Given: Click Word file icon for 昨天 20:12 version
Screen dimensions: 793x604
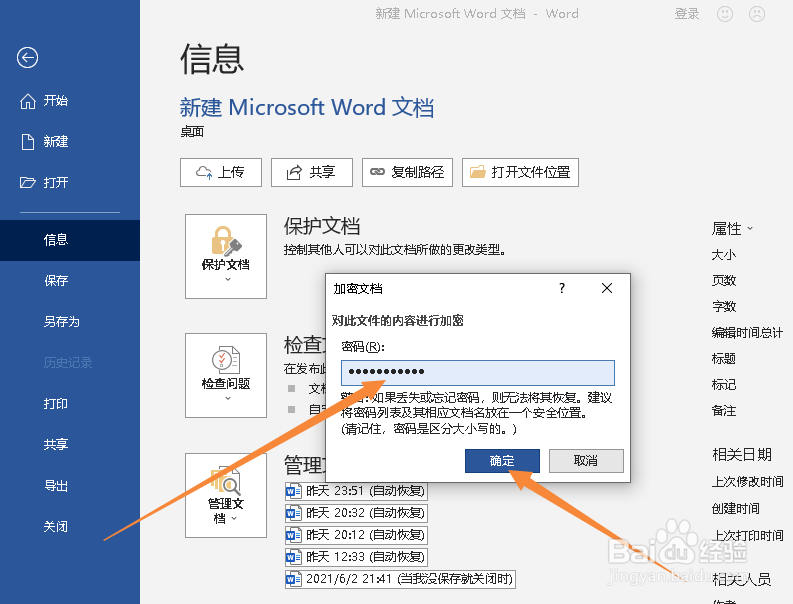Looking at the screenshot, I should click(x=293, y=535).
